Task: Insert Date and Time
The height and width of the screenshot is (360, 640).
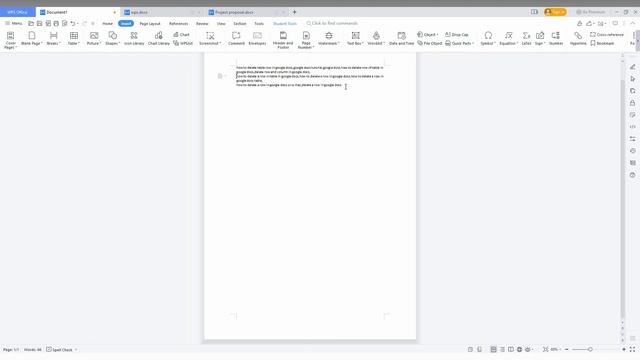Action: pos(402,38)
